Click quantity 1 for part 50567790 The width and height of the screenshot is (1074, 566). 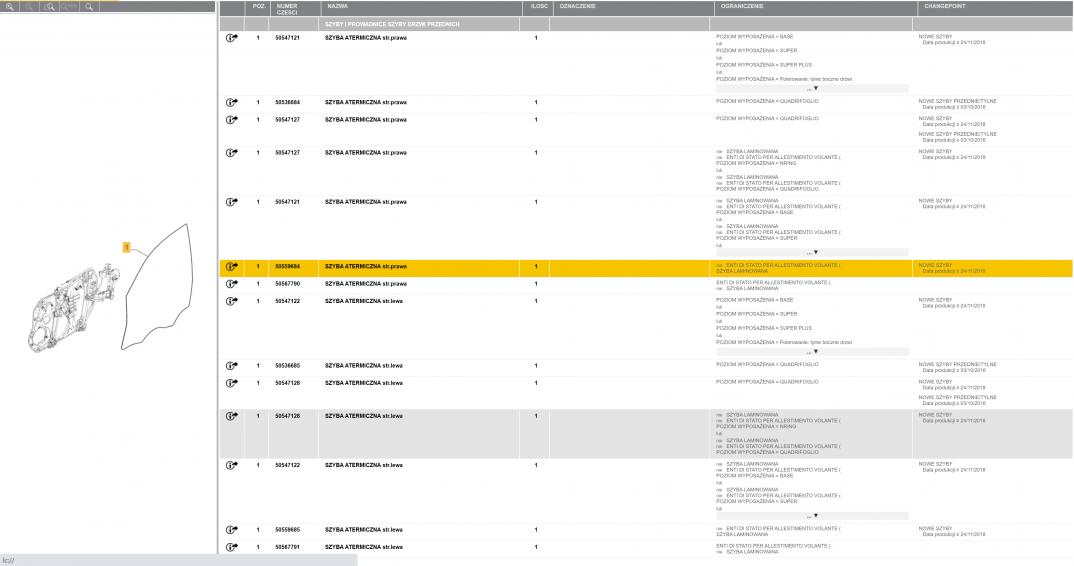536,284
